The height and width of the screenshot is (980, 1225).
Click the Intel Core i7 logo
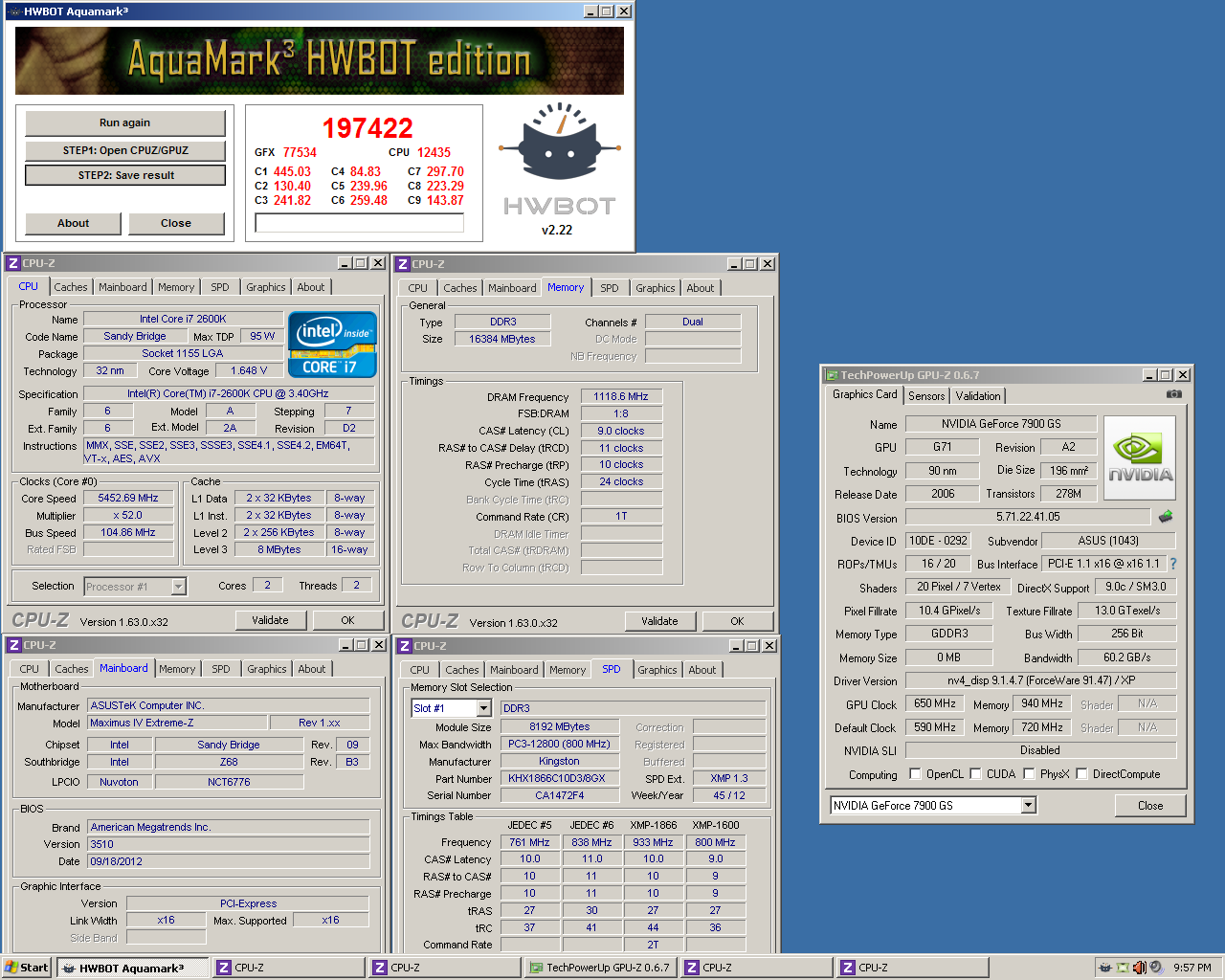[332, 345]
